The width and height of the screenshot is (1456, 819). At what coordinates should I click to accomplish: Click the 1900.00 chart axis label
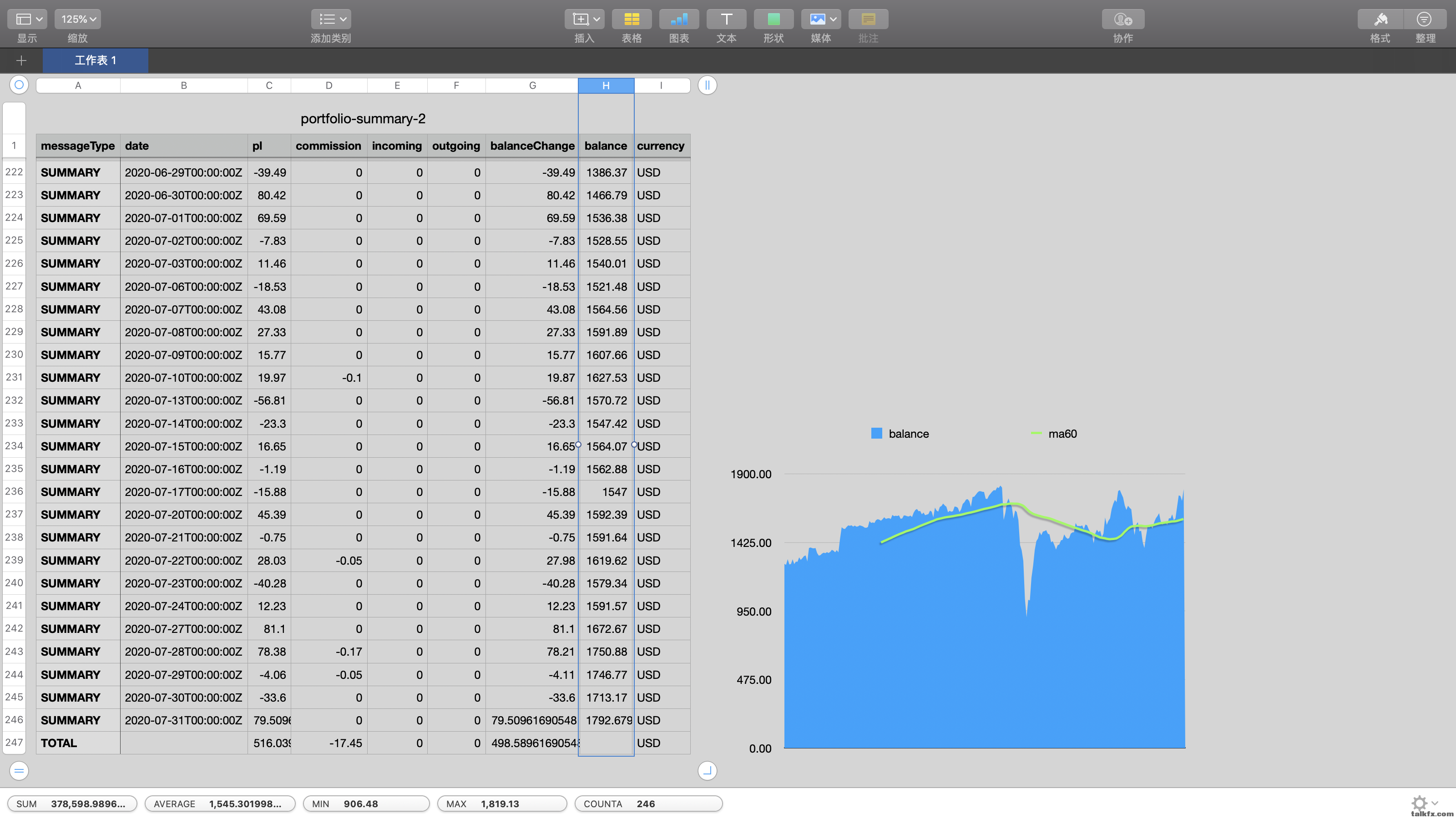pos(751,474)
